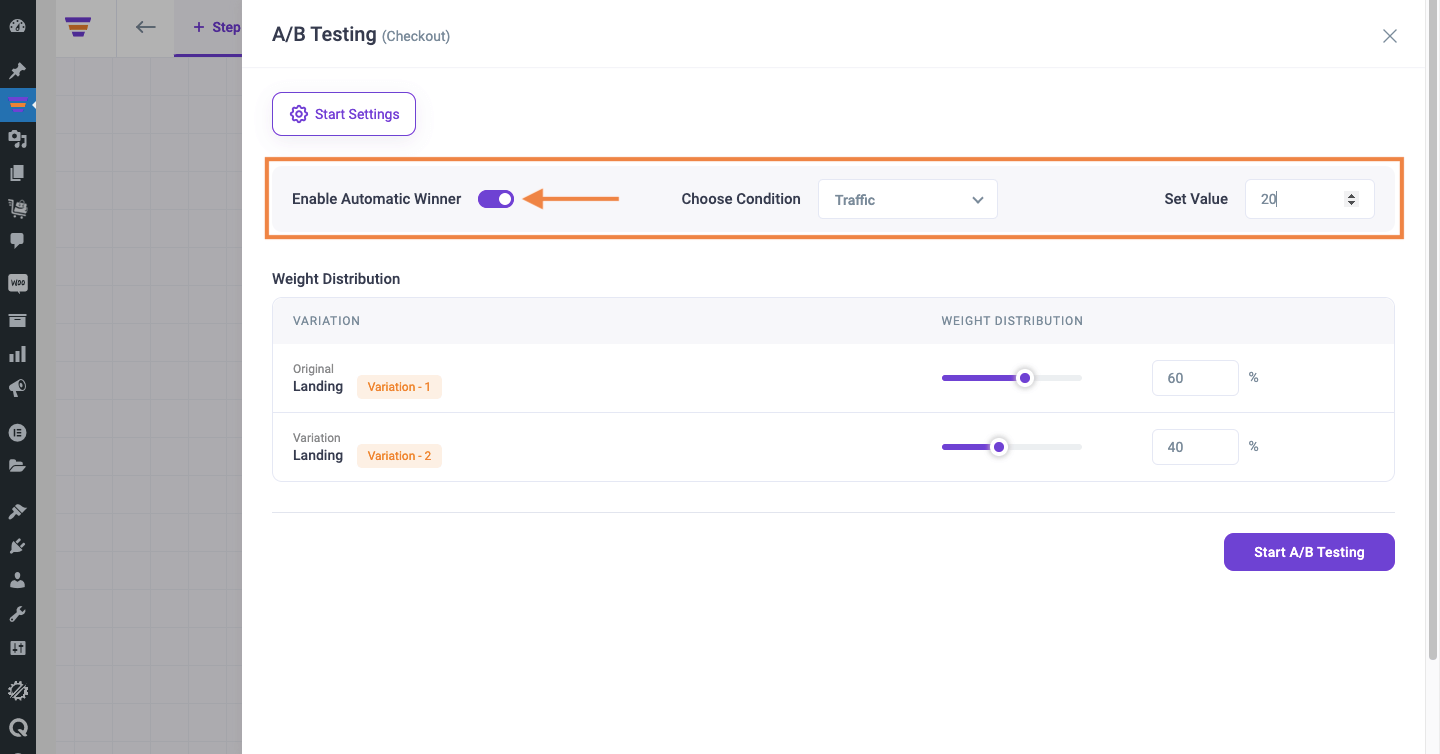Open the Media sidebar icon
1440x754 pixels.
[x=17, y=138]
